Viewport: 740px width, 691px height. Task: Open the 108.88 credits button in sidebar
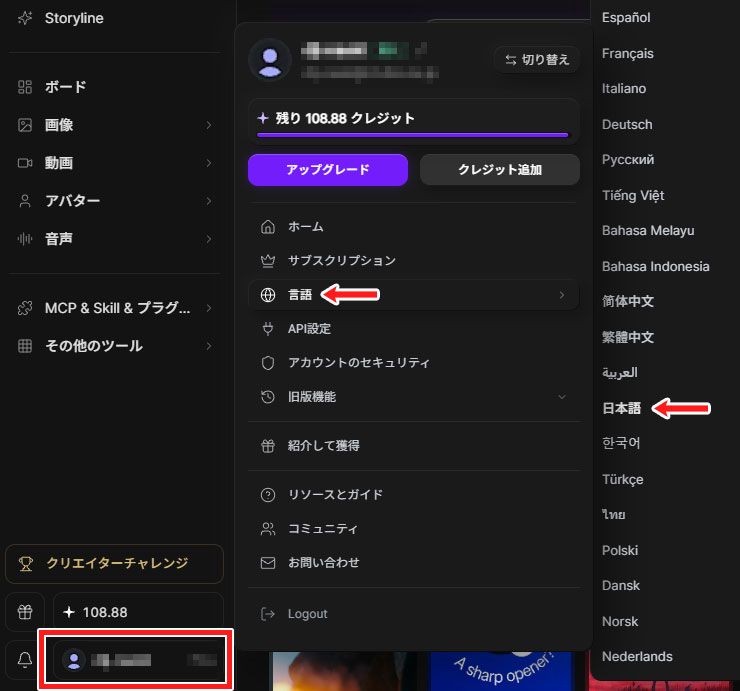(x=138, y=612)
